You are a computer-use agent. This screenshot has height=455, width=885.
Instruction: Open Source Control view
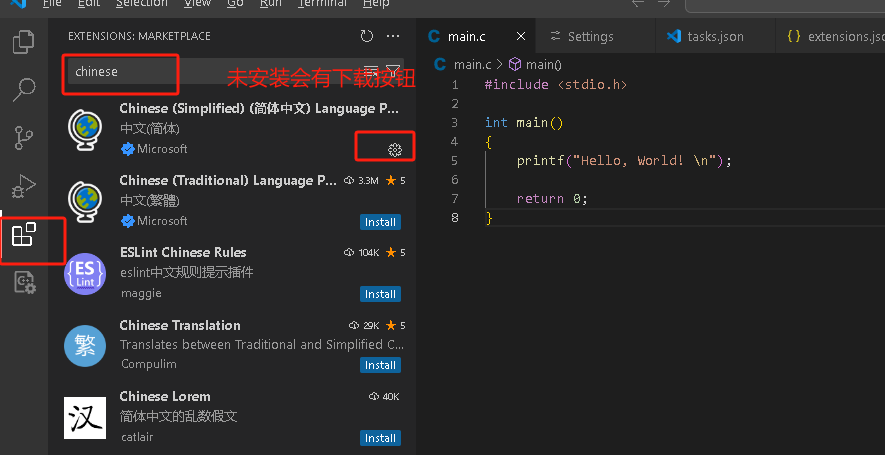click(x=24, y=138)
